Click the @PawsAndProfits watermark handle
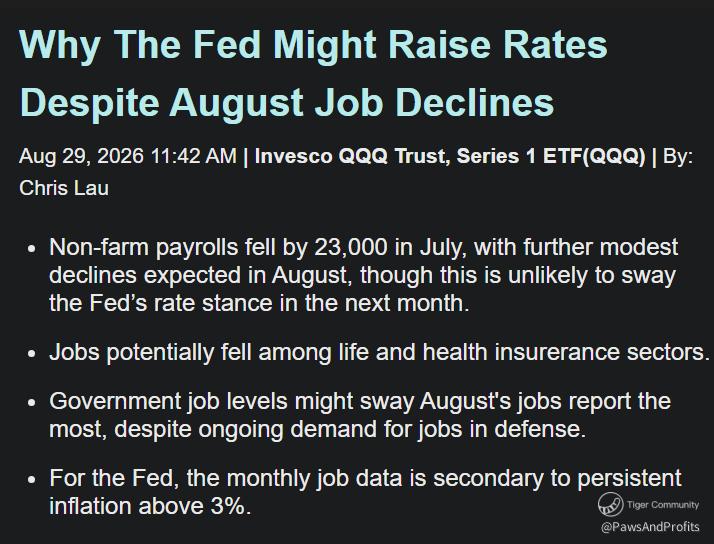This screenshot has height=544, width=714. [650, 527]
